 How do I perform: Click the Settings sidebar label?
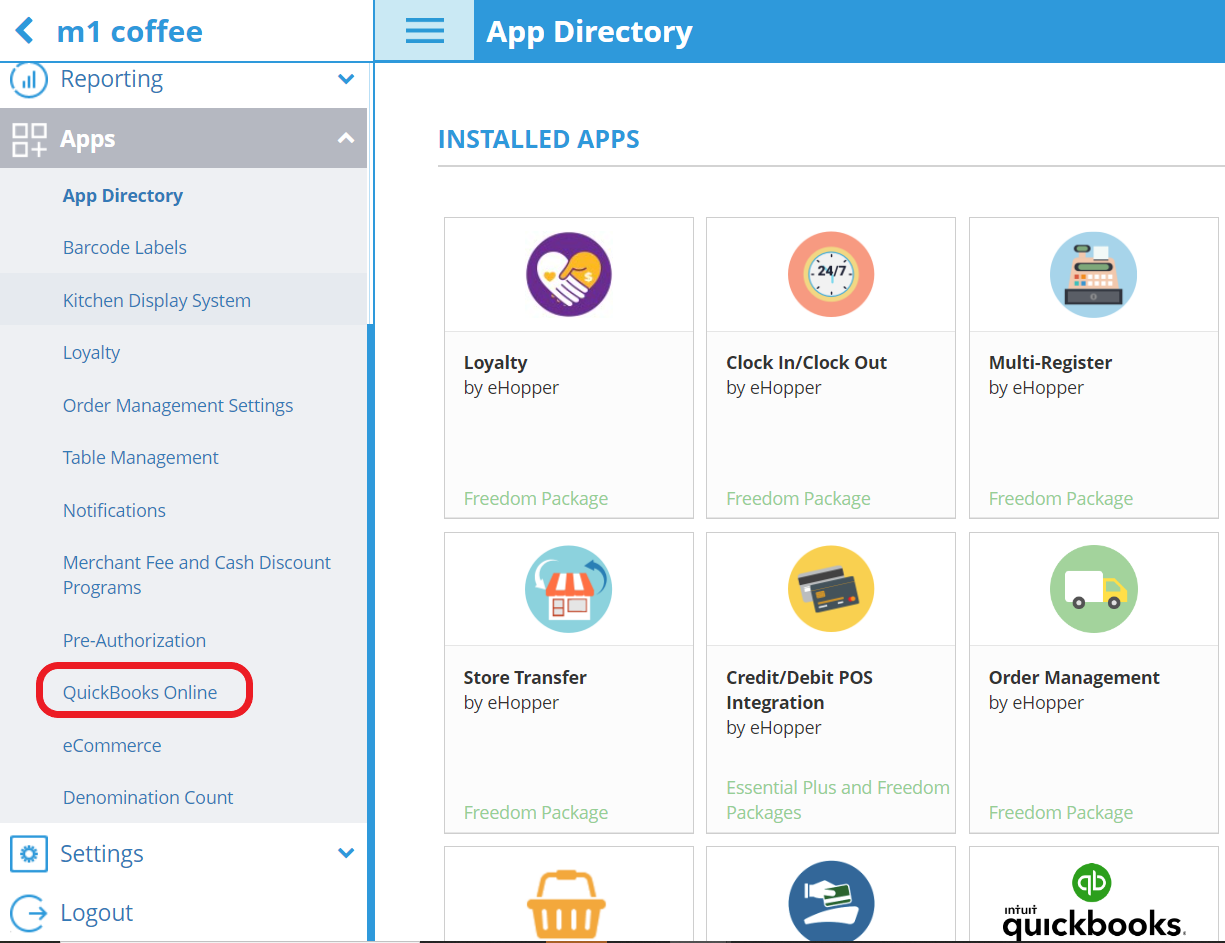point(101,854)
